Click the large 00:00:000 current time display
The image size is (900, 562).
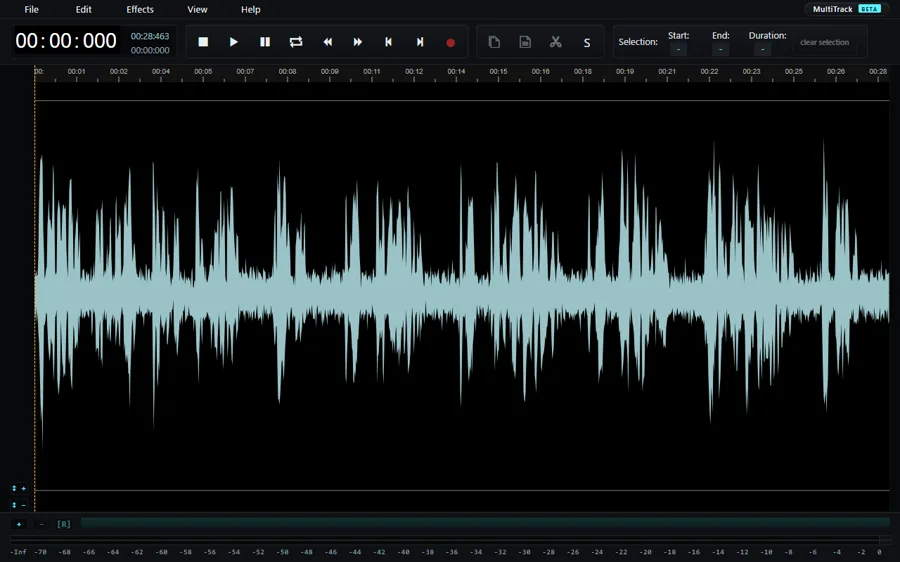(x=66, y=41)
